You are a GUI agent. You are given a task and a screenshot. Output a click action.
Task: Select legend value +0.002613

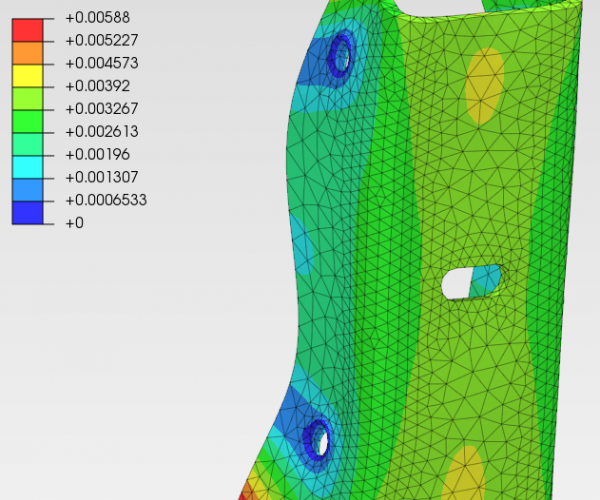[102, 132]
